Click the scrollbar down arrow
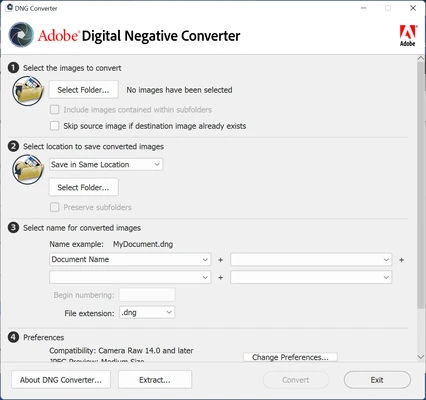426x400 pixels. 421,357
